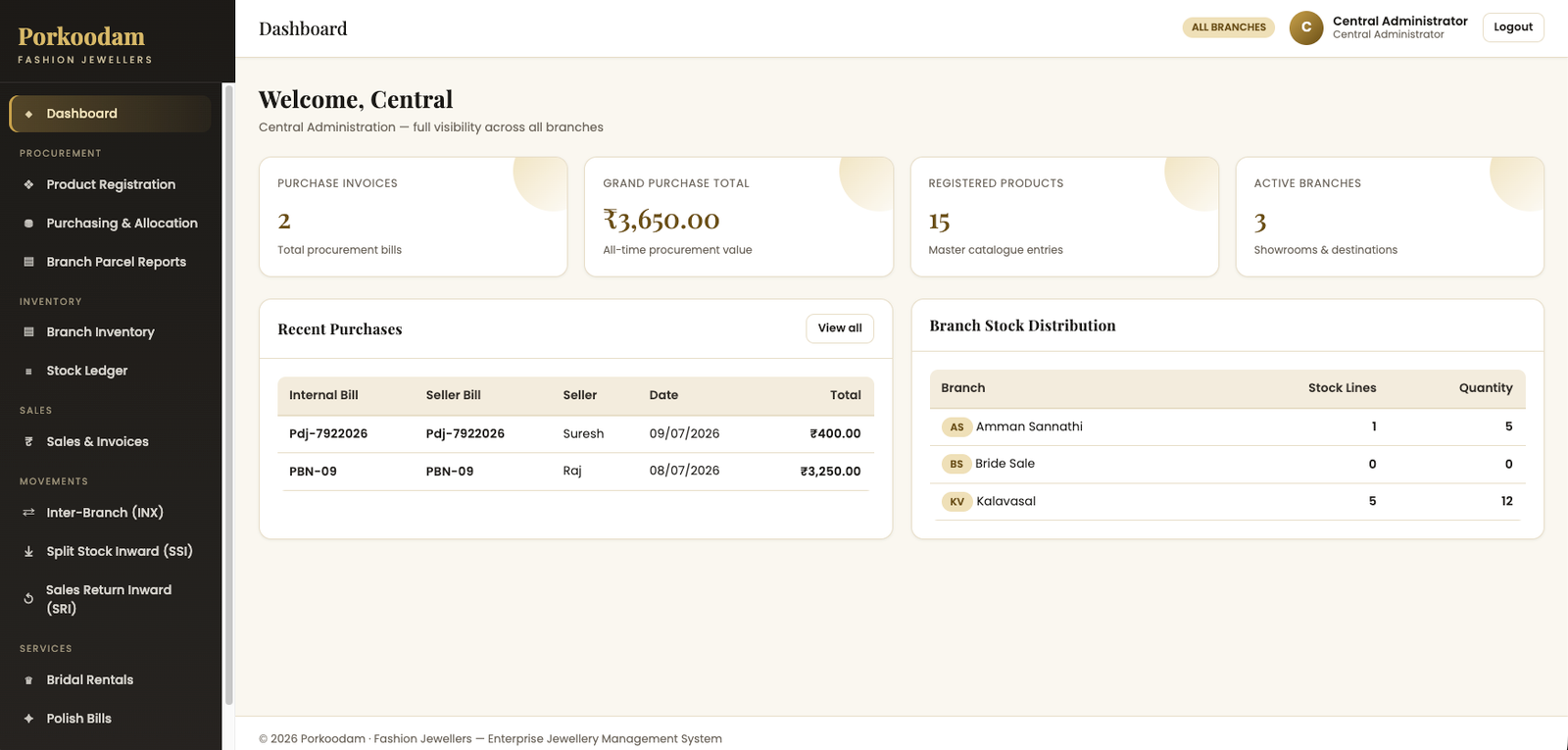Image resolution: width=1568 pixels, height=750 pixels.
Task: Open Sales & Invoices
Action: tap(110, 442)
